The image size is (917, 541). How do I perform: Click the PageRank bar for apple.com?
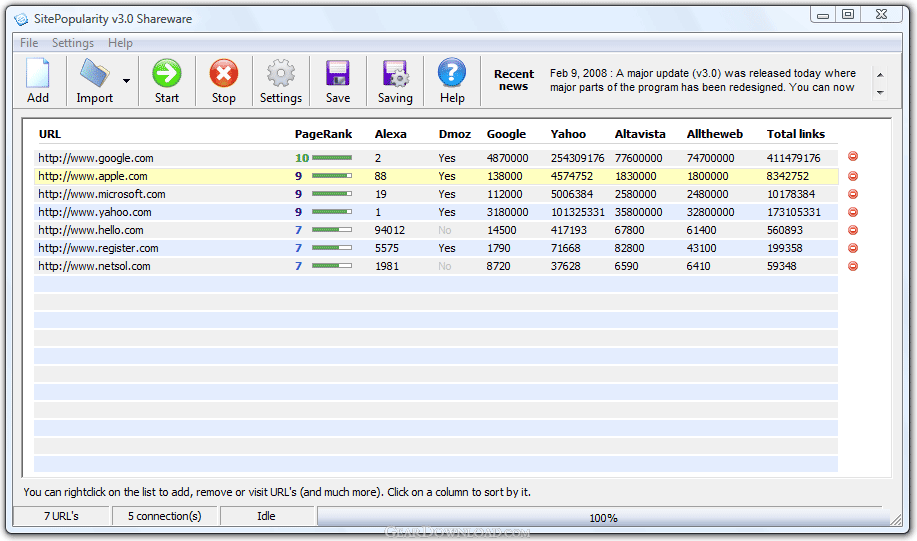332,175
